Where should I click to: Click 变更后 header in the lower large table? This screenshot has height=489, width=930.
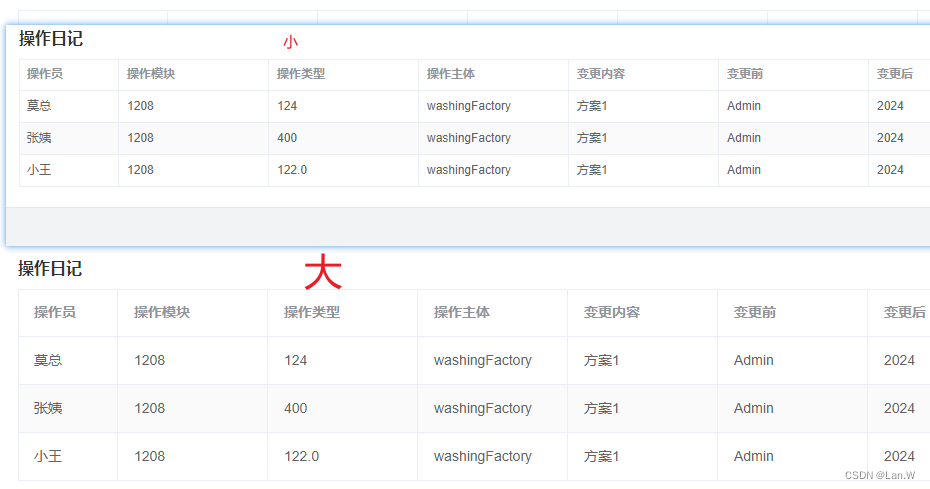(904, 312)
